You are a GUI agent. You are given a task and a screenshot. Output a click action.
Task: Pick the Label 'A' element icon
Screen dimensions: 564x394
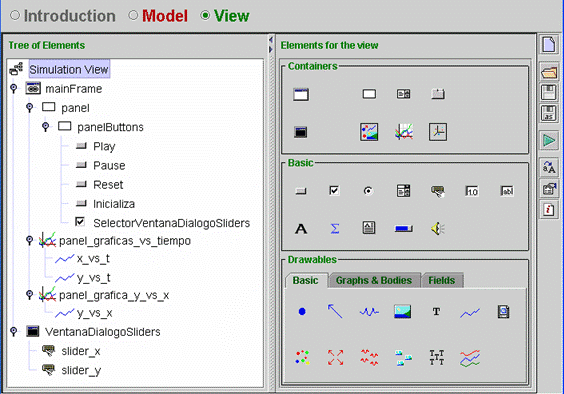[301, 229]
